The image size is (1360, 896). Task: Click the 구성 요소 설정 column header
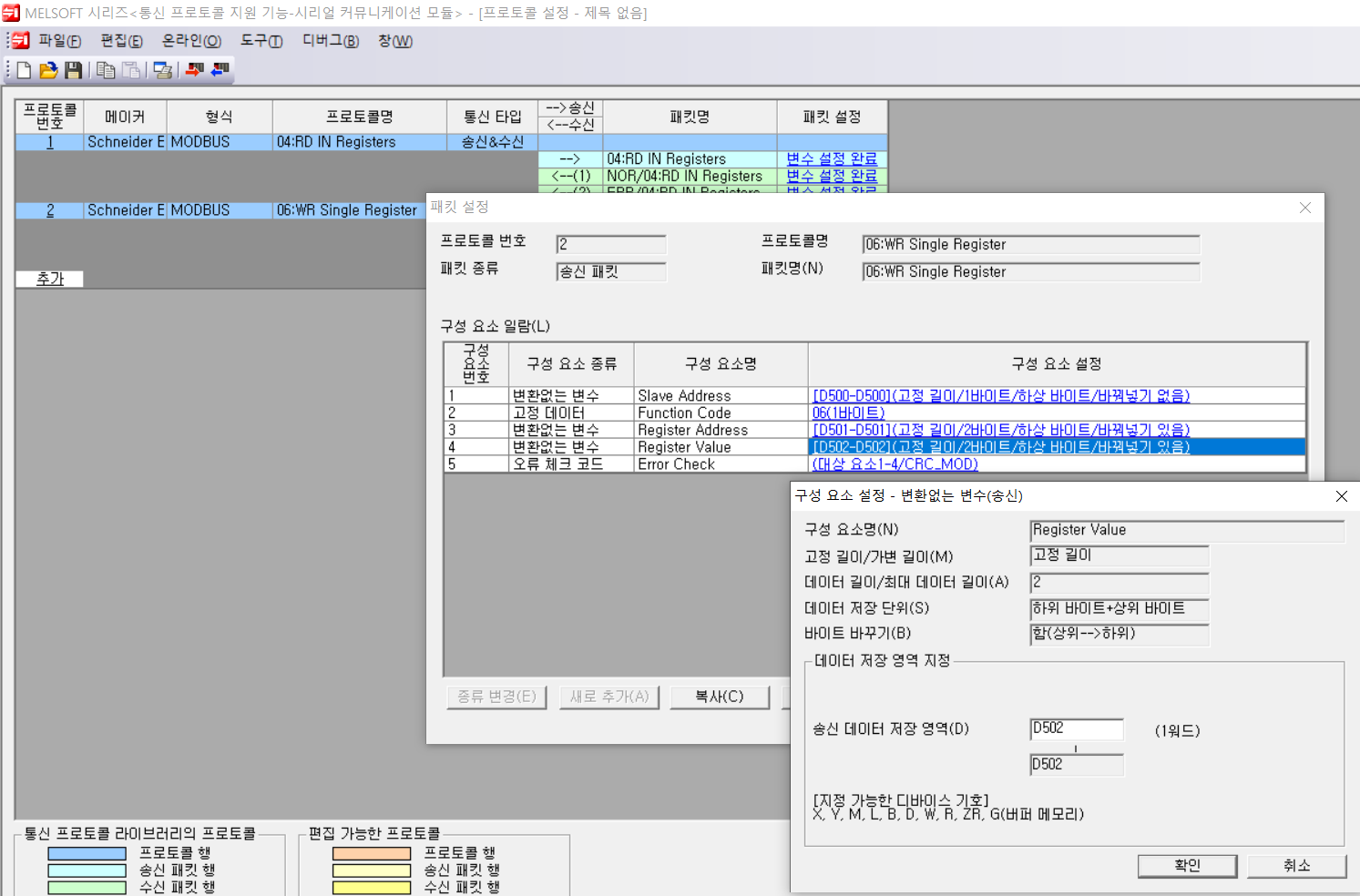pos(1057,364)
